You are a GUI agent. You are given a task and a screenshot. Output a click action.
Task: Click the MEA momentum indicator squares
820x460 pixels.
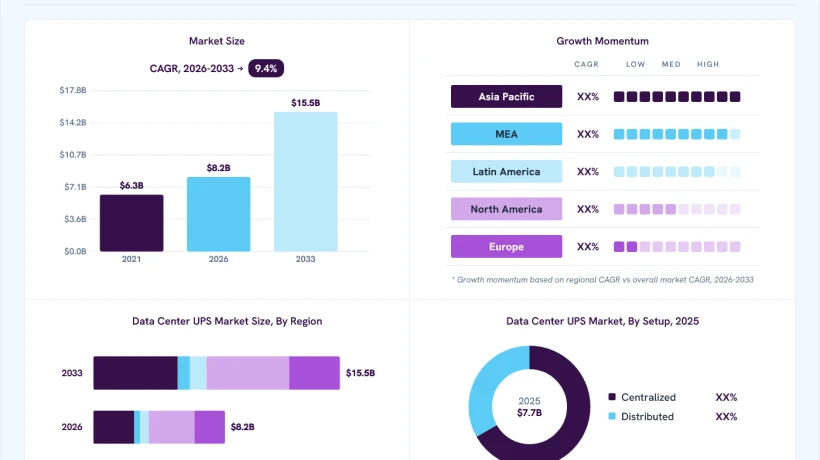coord(677,134)
